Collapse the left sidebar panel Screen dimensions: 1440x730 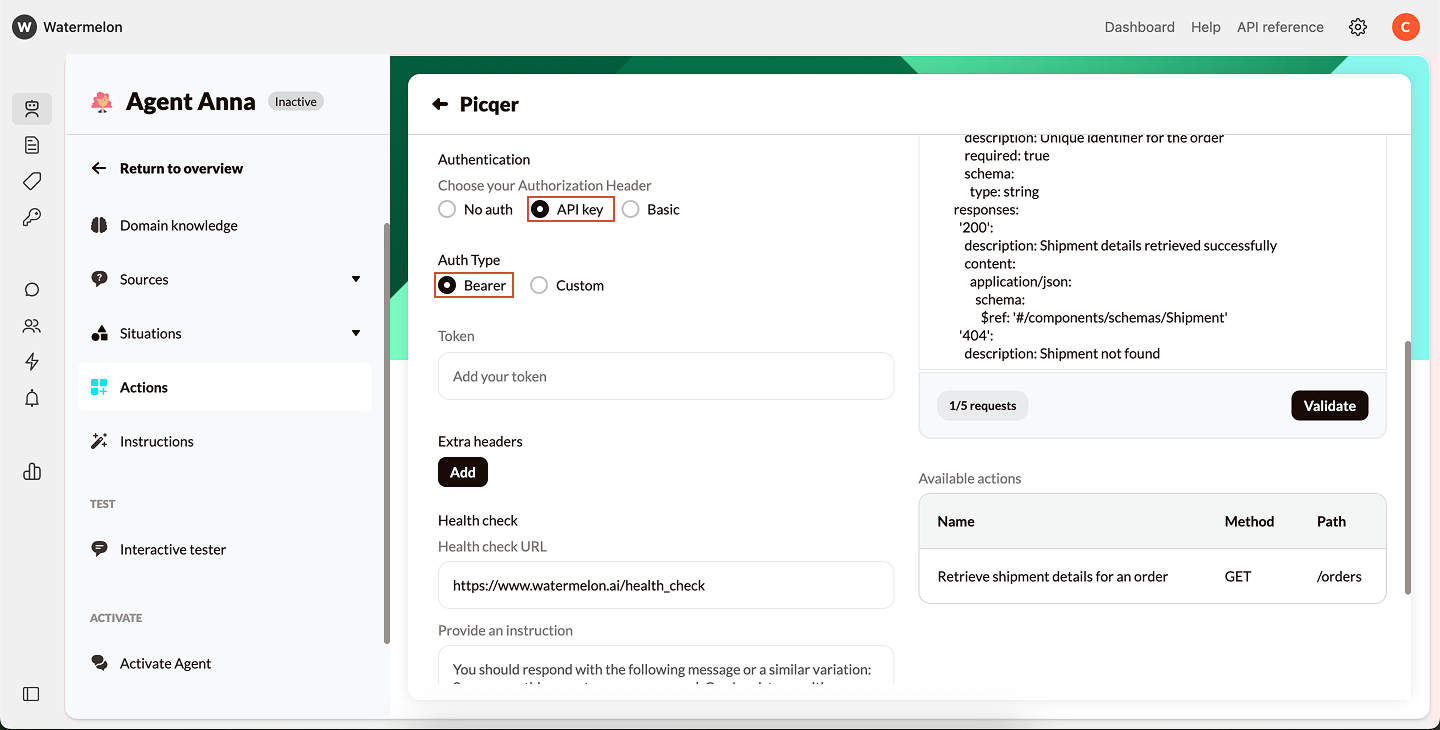click(31, 693)
